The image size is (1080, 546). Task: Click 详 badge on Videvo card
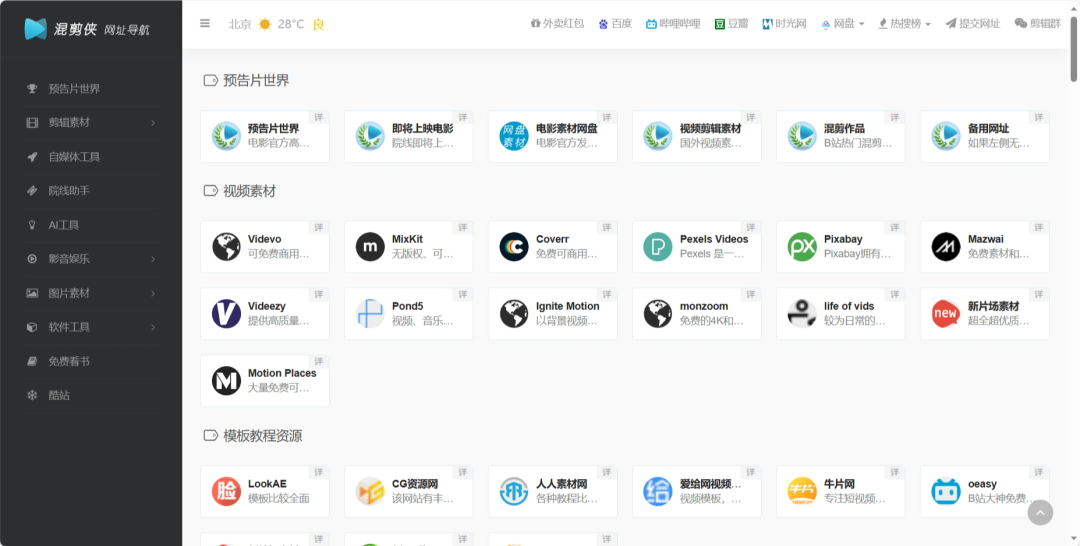click(x=319, y=227)
